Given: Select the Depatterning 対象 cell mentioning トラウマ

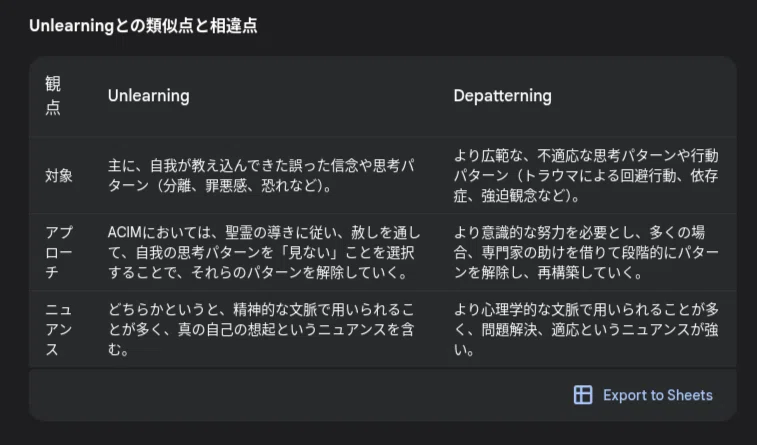Looking at the screenshot, I should pyautogui.click(x=586, y=176).
